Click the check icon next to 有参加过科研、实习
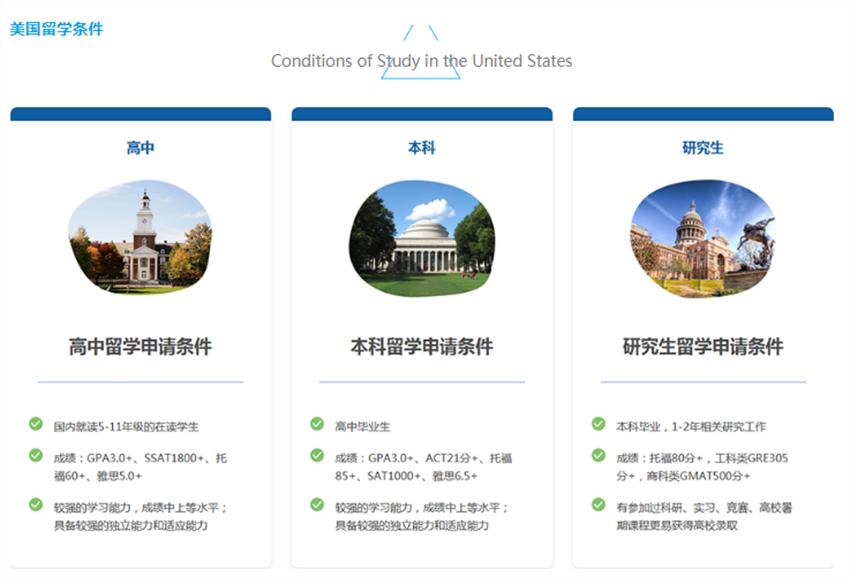This screenshot has height=577, width=850. [x=598, y=505]
